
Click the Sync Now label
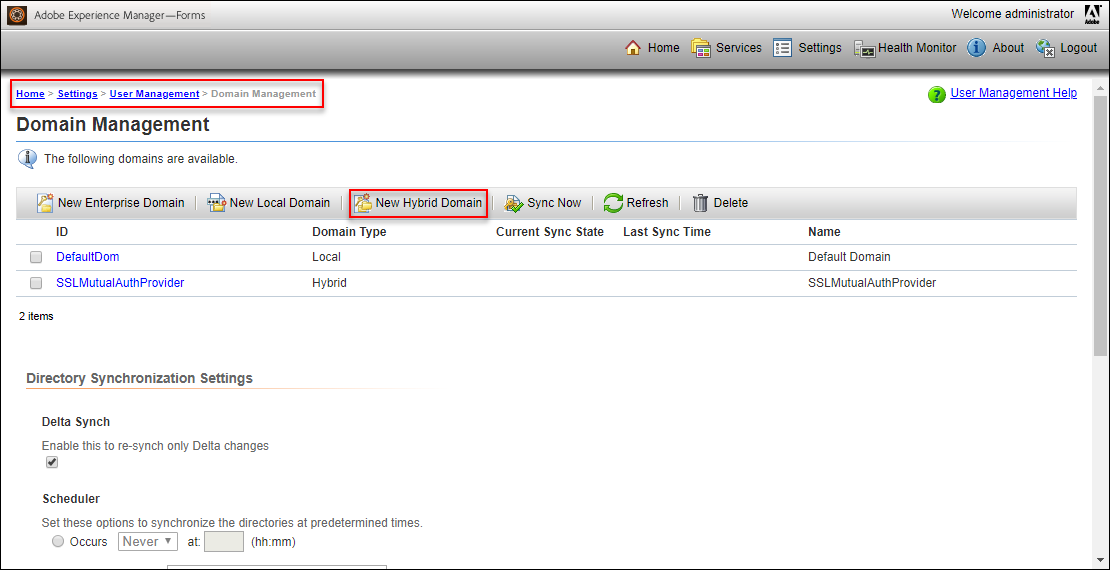(554, 203)
